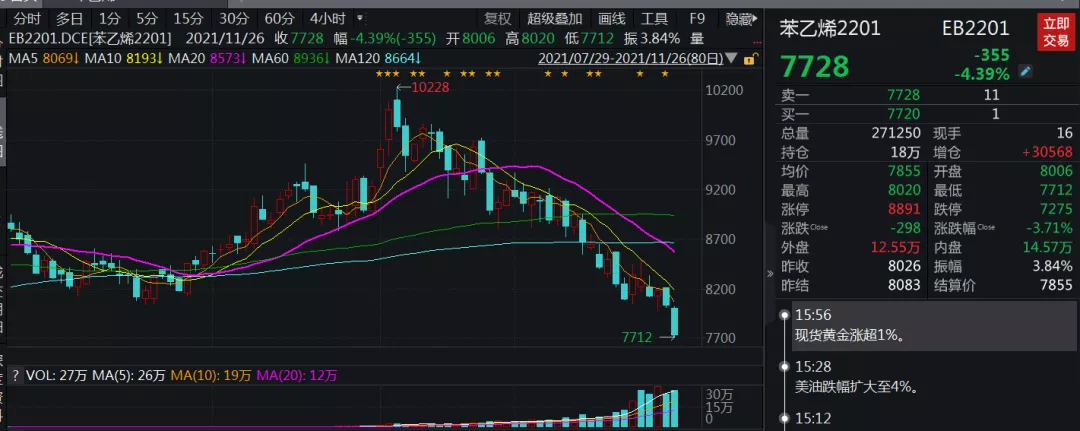
Task: Click the 画线 draw line button
Action: [x=612, y=19]
